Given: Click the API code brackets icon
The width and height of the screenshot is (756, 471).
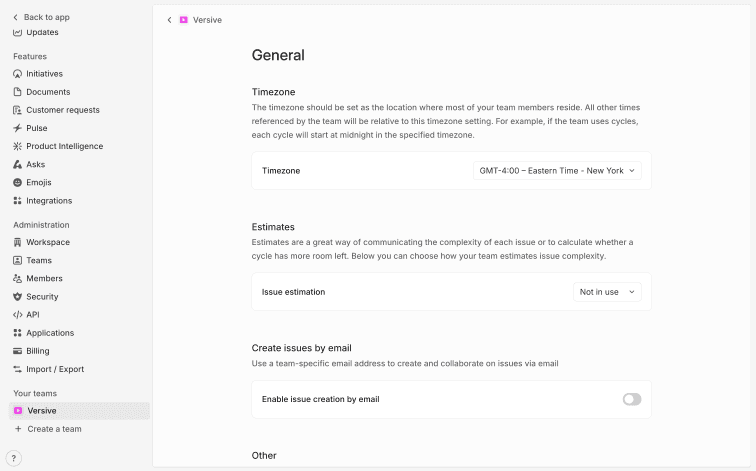Looking at the screenshot, I should pos(17,315).
